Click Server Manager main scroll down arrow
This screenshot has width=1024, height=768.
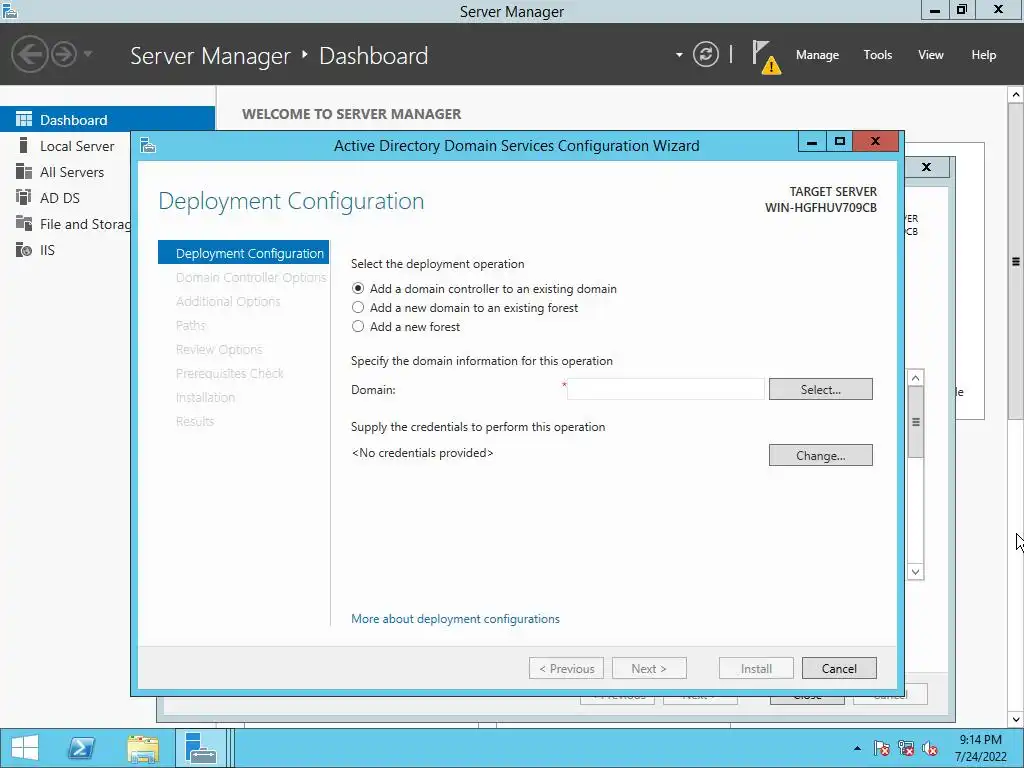coord(1016,719)
